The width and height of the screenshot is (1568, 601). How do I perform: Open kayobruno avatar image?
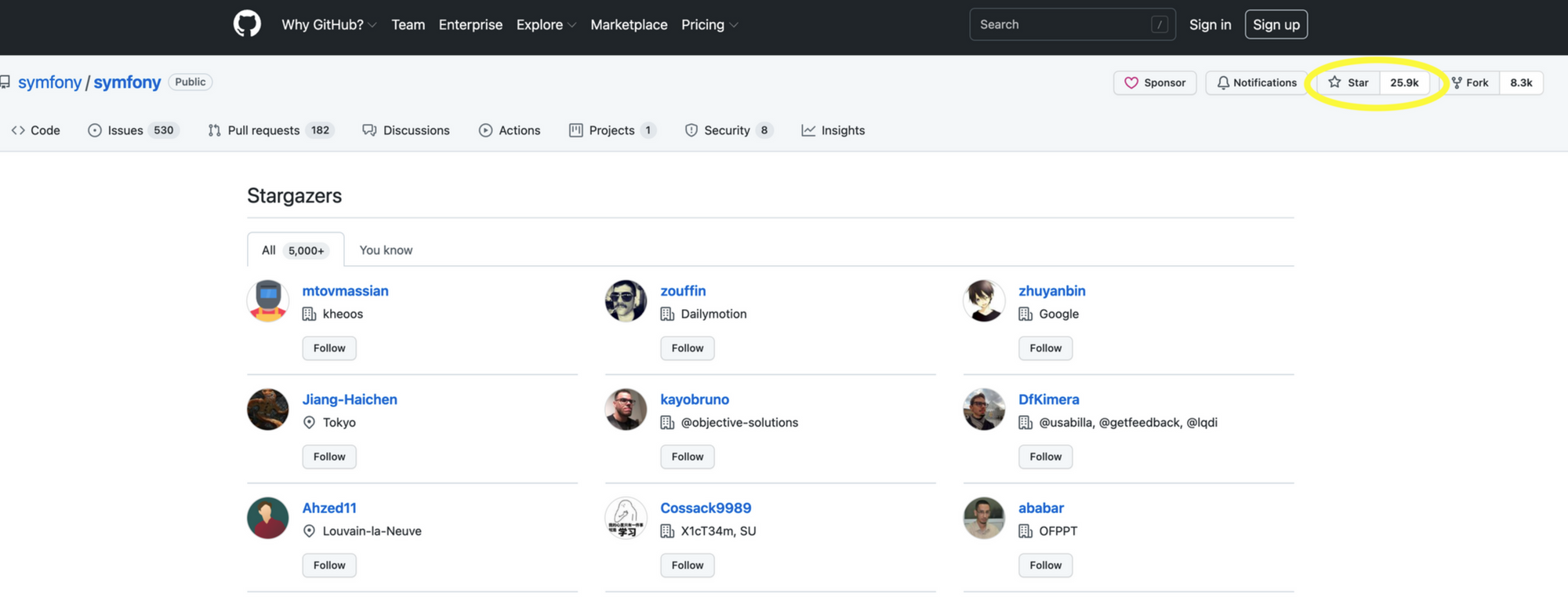[626, 409]
